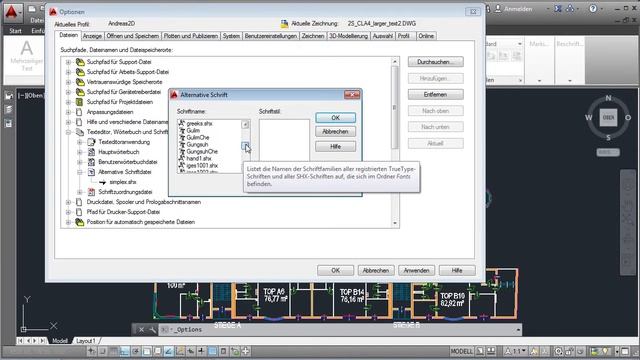This screenshot has width=640, height=360.
Task: Switch to the Layout1 tab
Action: click(86, 340)
